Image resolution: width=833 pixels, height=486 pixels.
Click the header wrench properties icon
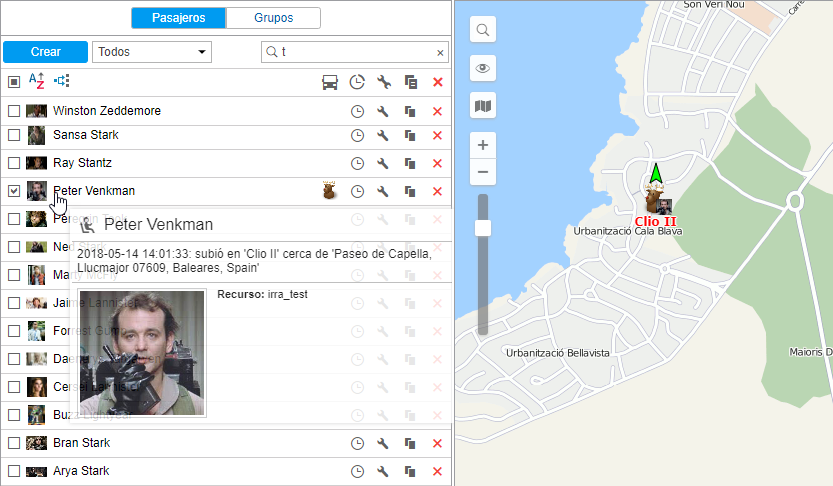click(x=384, y=82)
